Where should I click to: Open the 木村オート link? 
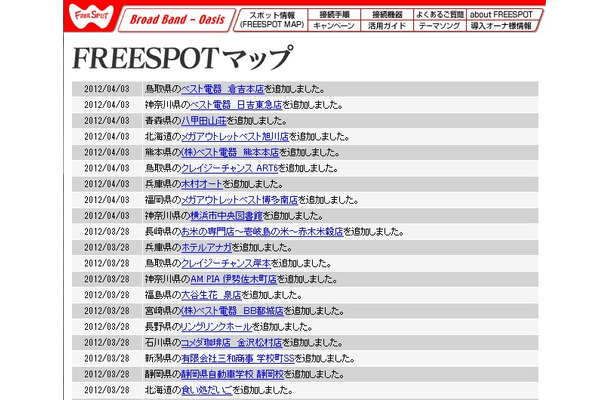202,184
